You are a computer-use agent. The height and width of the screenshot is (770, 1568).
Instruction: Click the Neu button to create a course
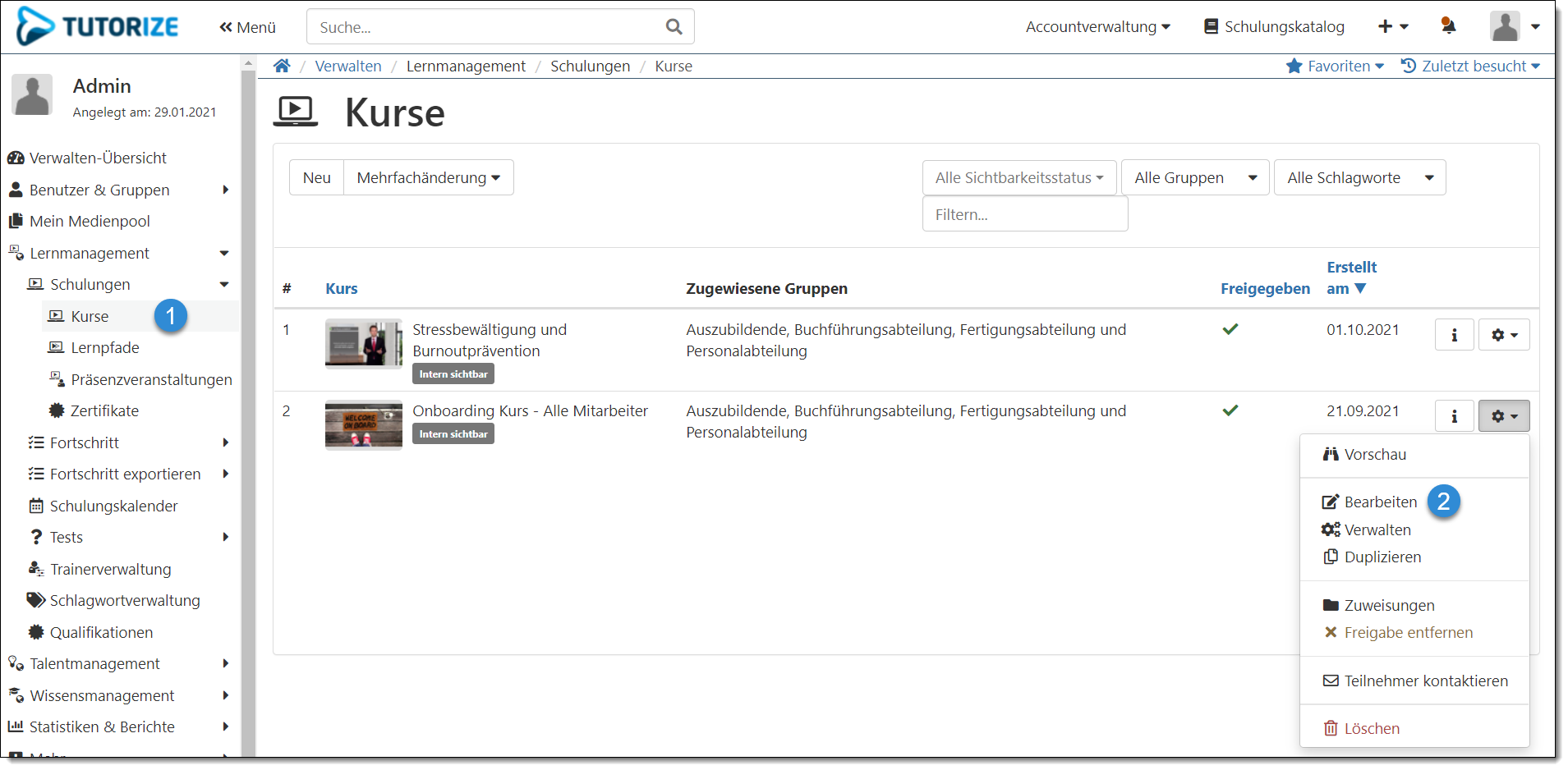coord(316,177)
